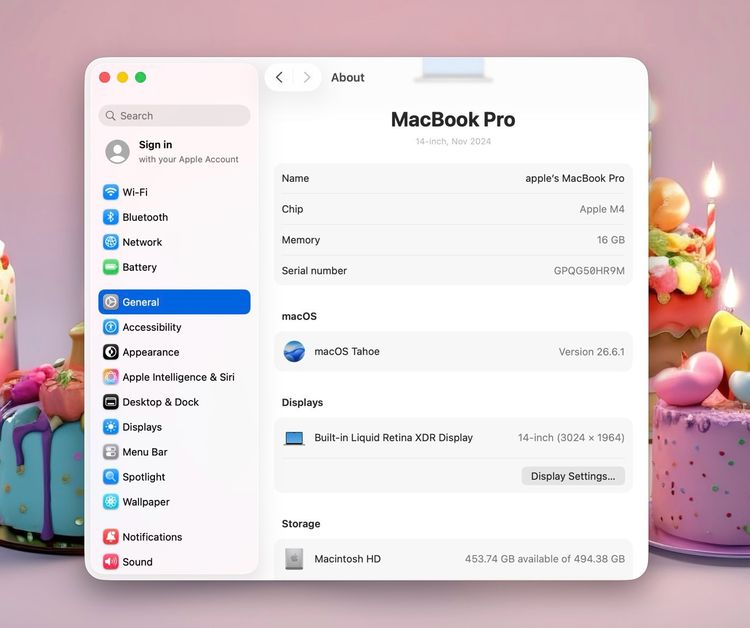Click the macOS Tahoe logo icon

pos(294,351)
